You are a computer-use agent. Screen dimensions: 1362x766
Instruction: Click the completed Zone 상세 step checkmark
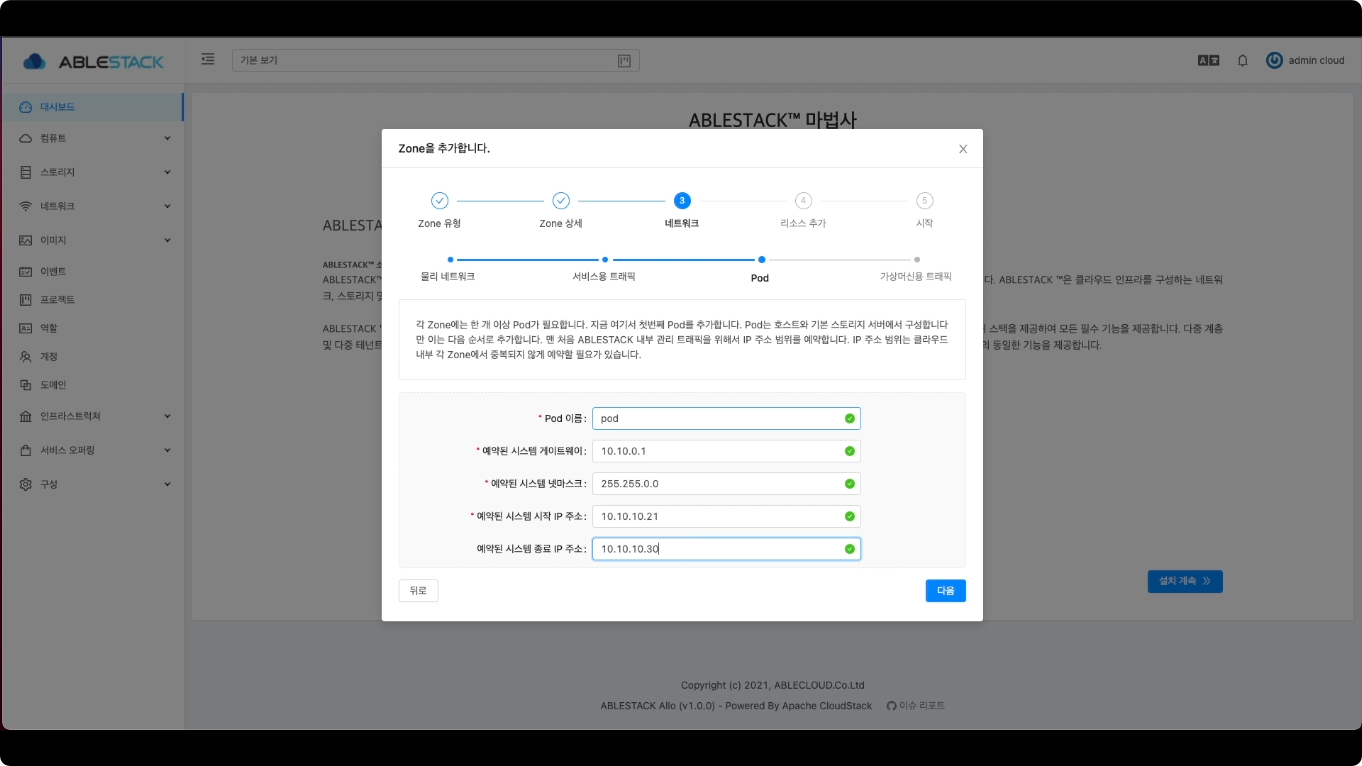561,201
